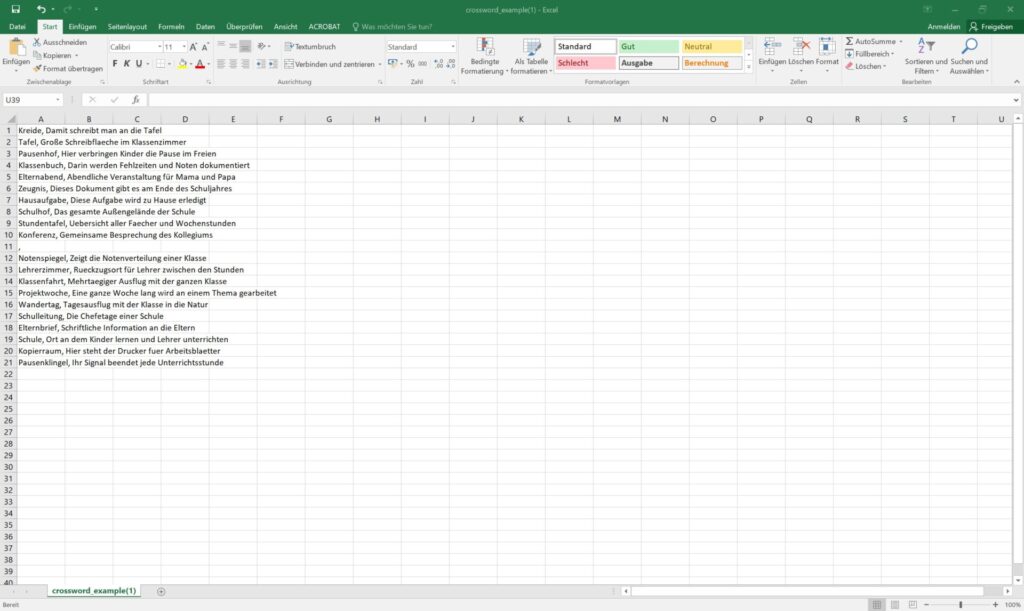1024x611 pixels.
Task: Click decrease indent icon
Action: click(x=261, y=64)
